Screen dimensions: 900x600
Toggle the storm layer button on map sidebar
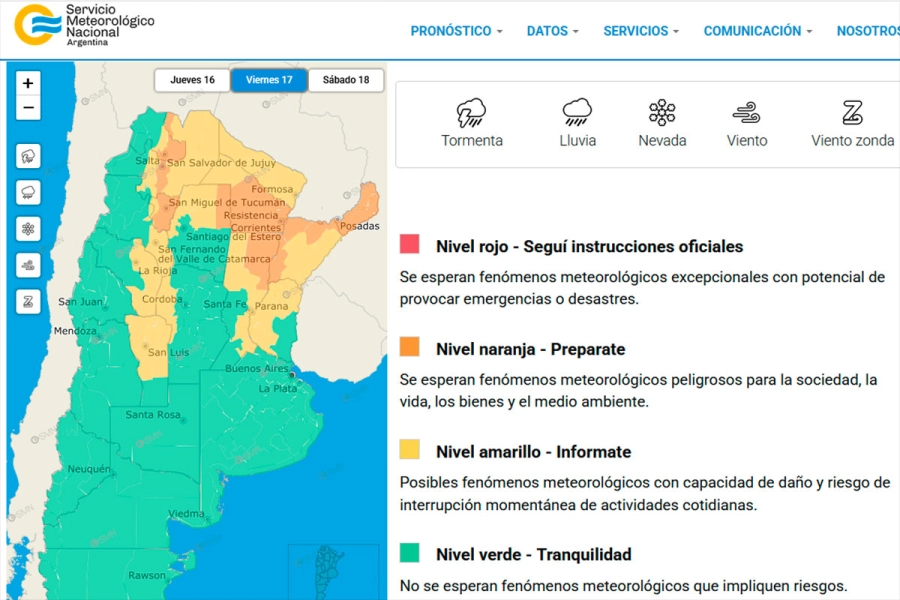(28, 156)
